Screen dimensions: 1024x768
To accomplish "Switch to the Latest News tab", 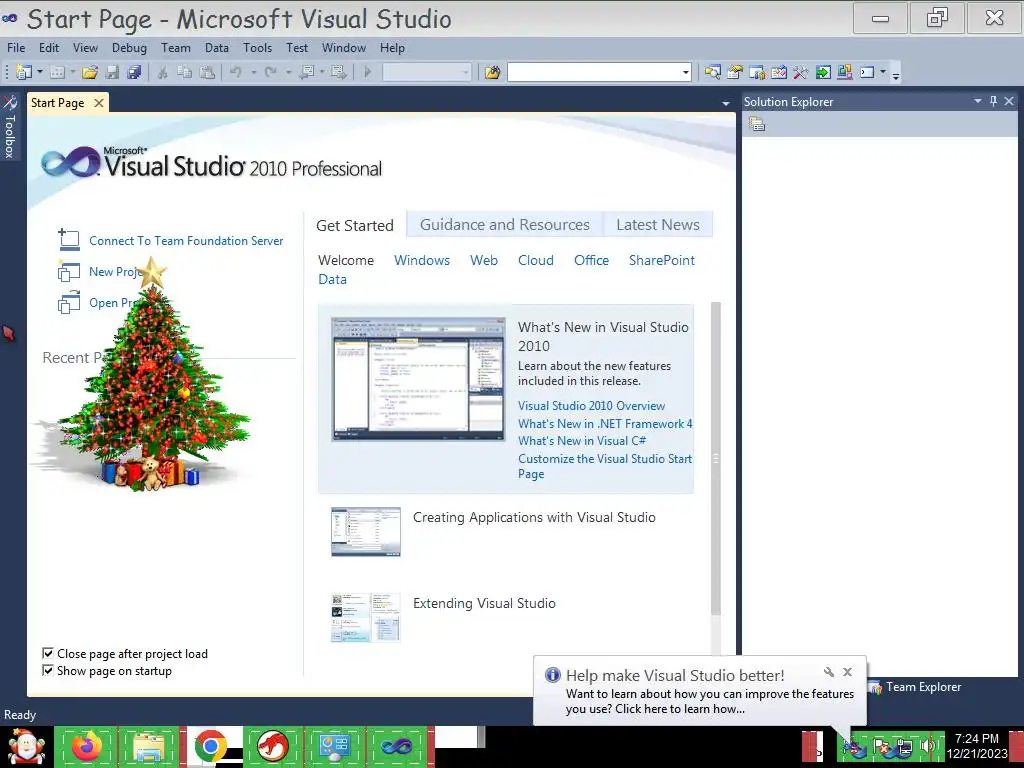I will (x=658, y=225).
